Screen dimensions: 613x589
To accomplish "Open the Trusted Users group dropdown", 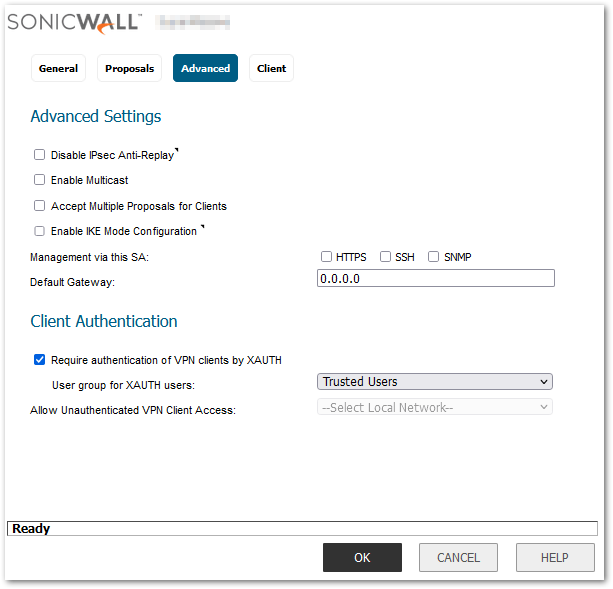I will pos(435,381).
